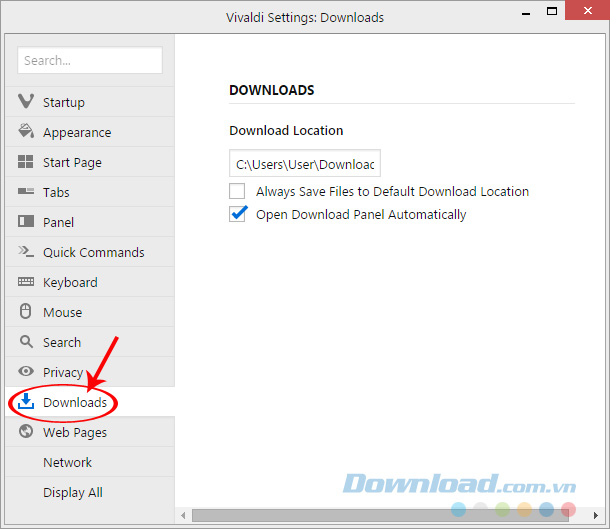Image resolution: width=610 pixels, height=529 pixels.
Task: Click the globe Web Pages icon
Action: click(26, 431)
